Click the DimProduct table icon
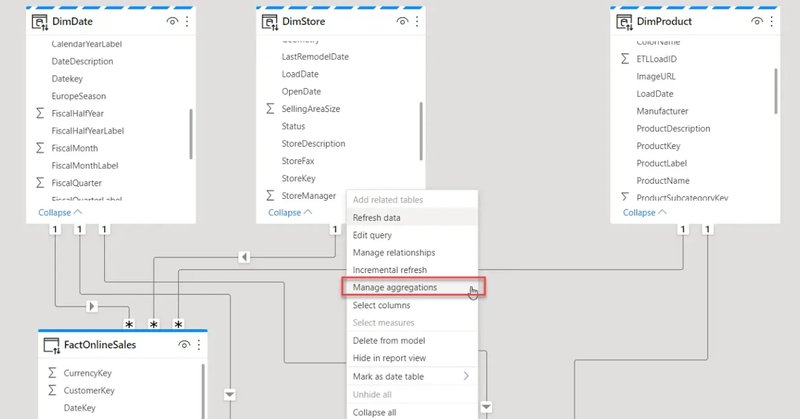This screenshot has width=800, height=419. point(624,22)
